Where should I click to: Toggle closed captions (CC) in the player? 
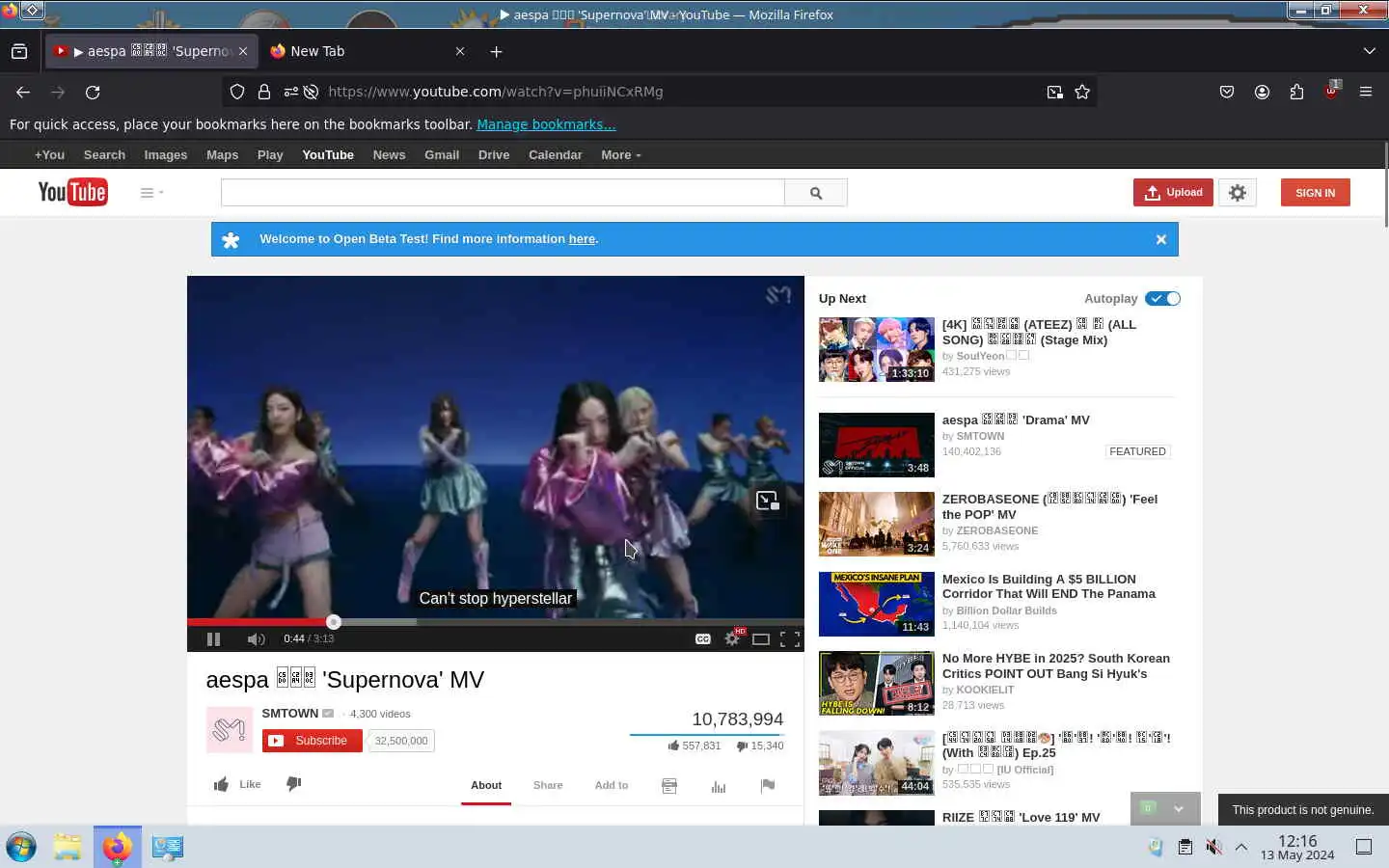point(703,638)
